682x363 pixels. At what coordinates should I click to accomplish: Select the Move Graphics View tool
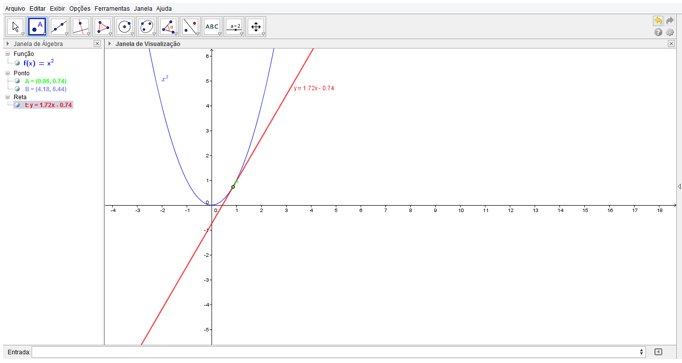click(x=256, y=27)
